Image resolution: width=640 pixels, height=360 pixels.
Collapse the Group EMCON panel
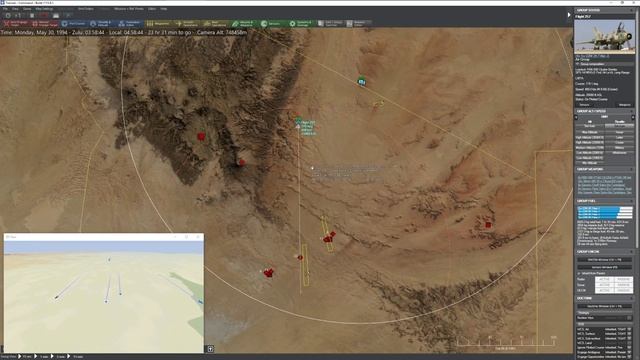click(632, 251)
